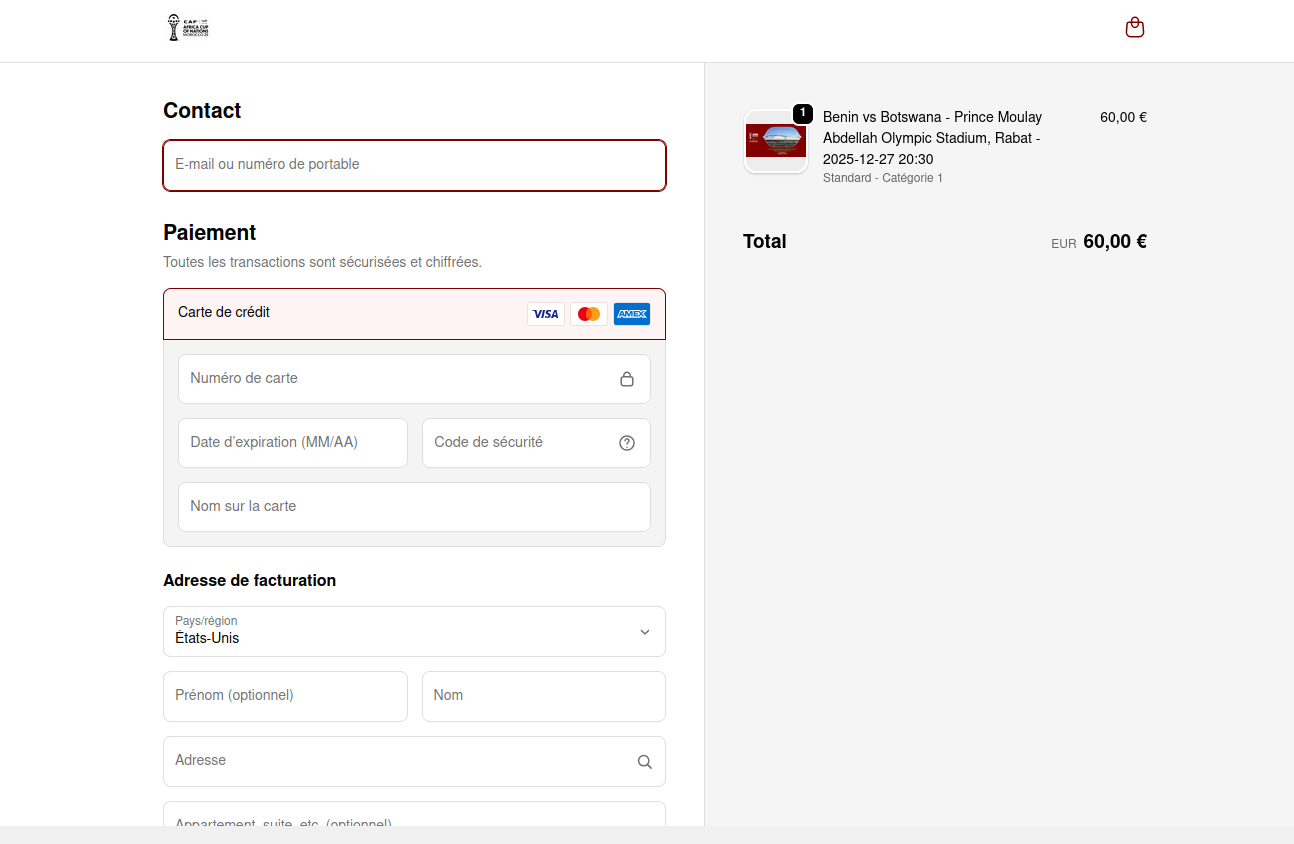Click the American Express icon

tap(632, 314)
